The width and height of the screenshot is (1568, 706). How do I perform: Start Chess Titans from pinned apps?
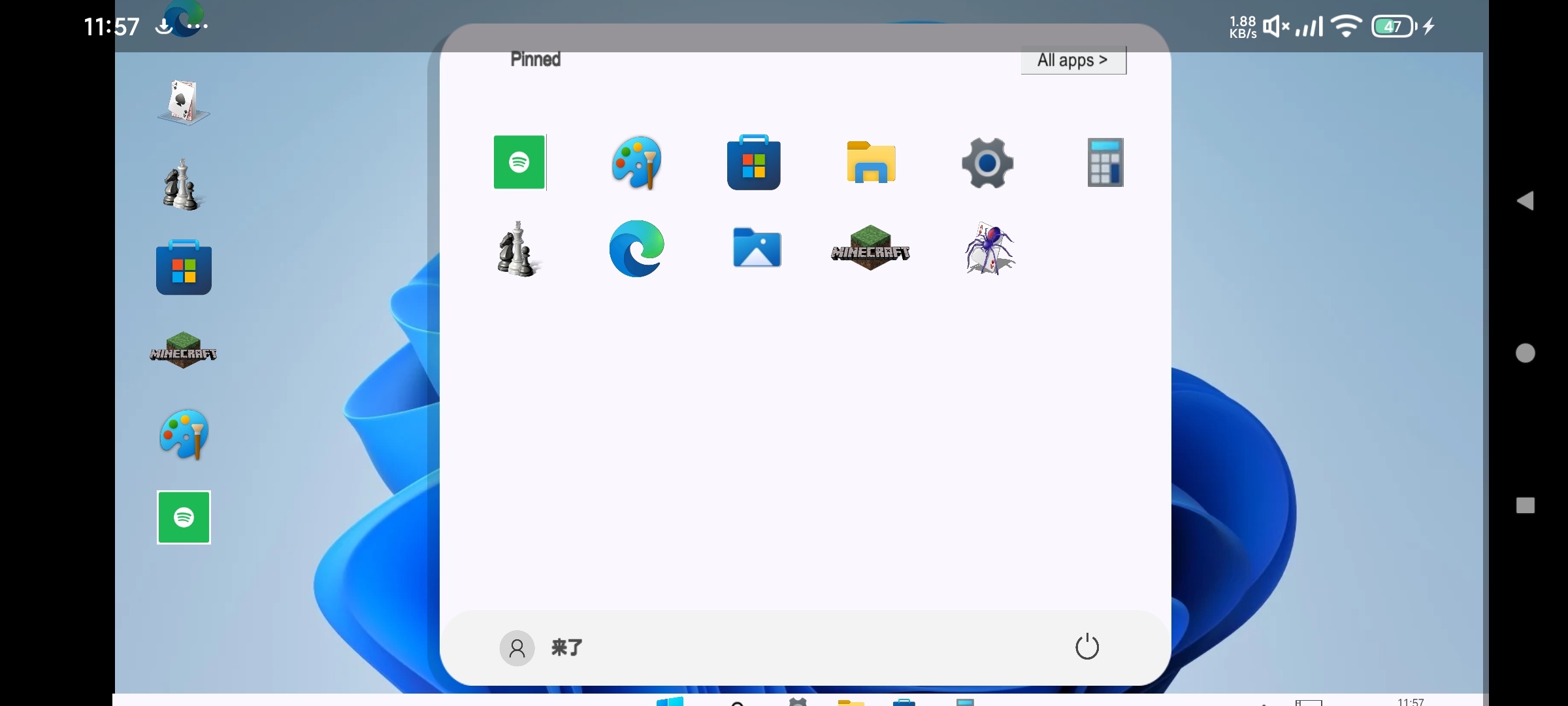click(518, 249)
